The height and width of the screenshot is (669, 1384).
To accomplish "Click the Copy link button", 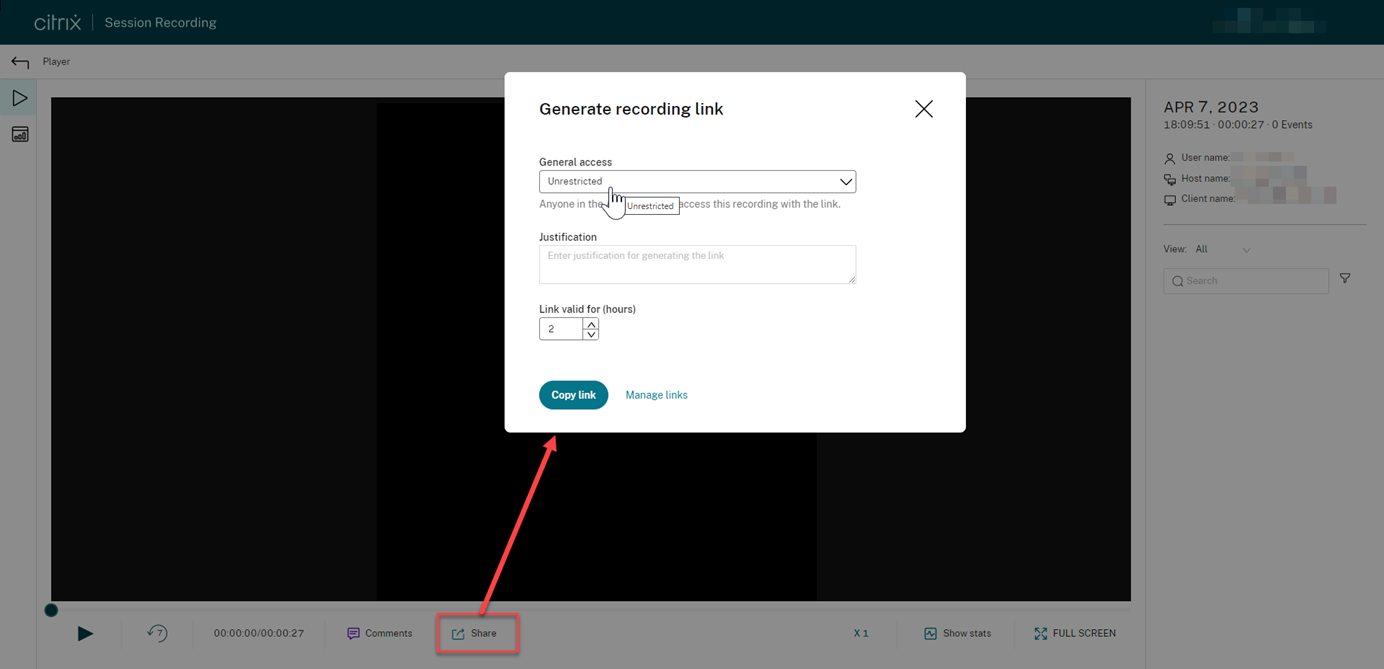I will [573, 394].
